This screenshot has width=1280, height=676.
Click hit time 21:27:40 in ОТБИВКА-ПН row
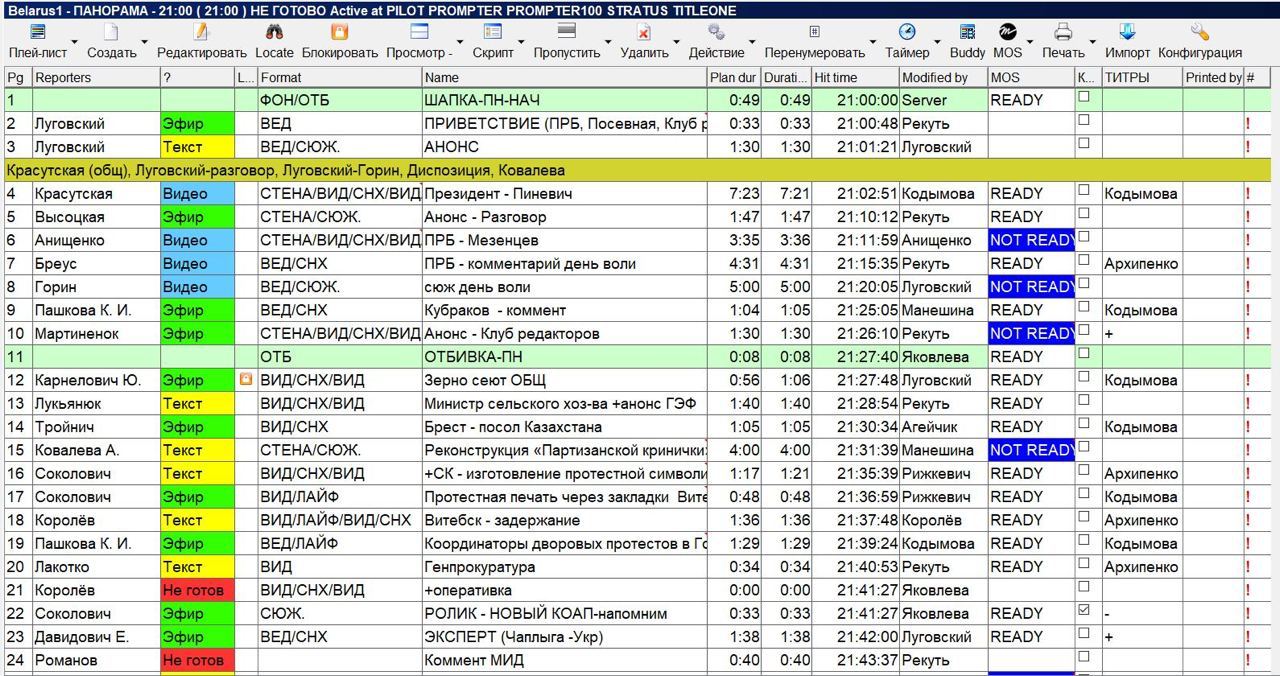point(855,357)
